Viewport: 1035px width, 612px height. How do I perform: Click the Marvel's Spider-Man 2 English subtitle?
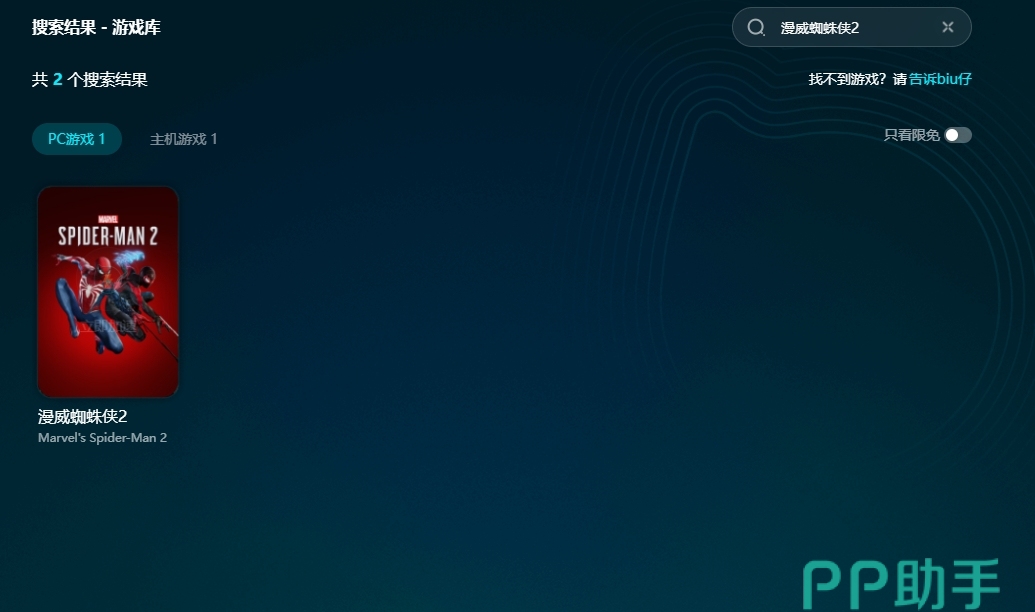pyautogui.click(x=102, y=438)
